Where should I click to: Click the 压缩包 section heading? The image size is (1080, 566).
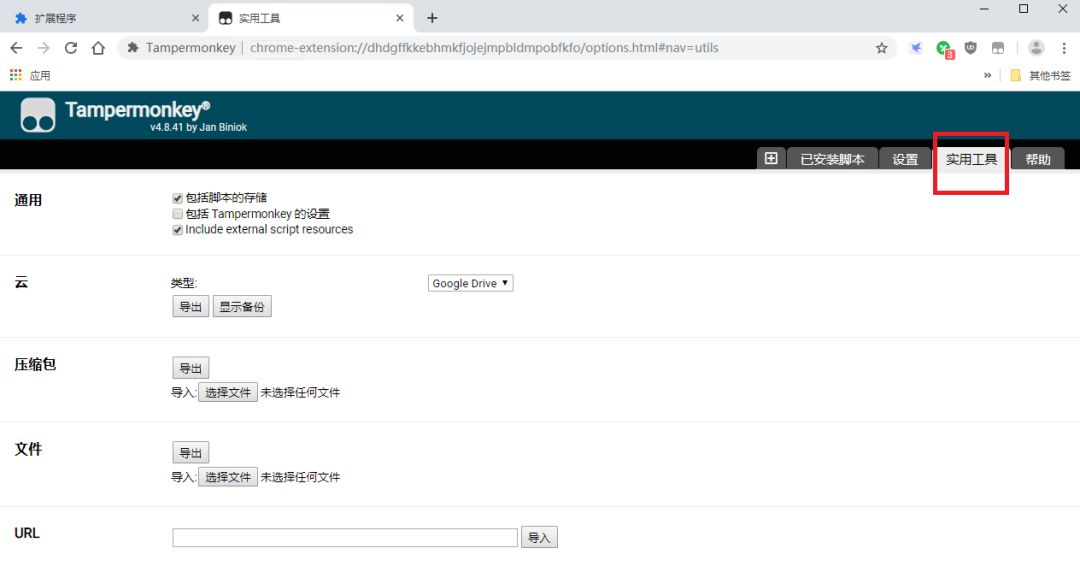click(35, 364)
